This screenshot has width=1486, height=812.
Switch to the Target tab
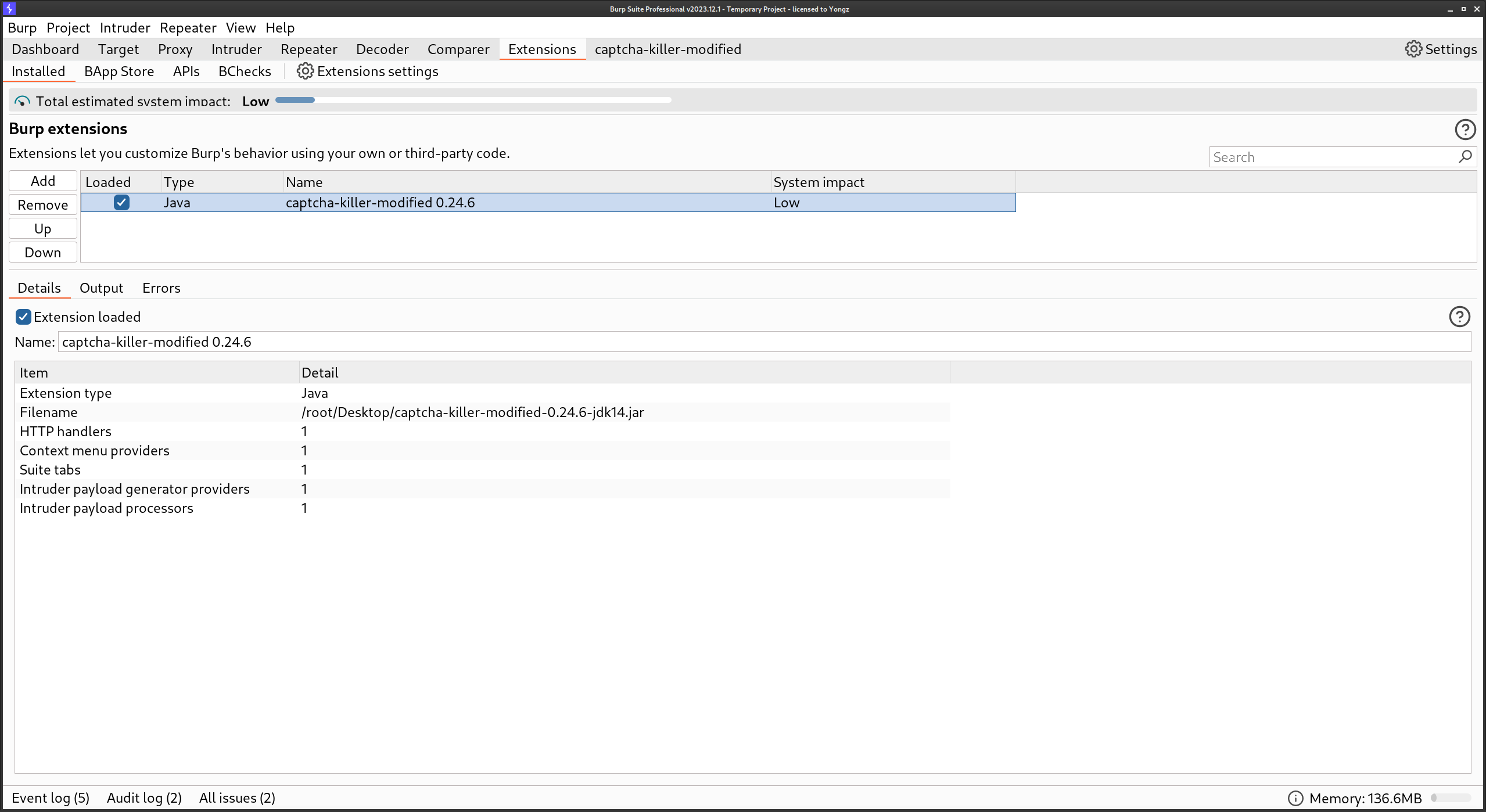119,49
